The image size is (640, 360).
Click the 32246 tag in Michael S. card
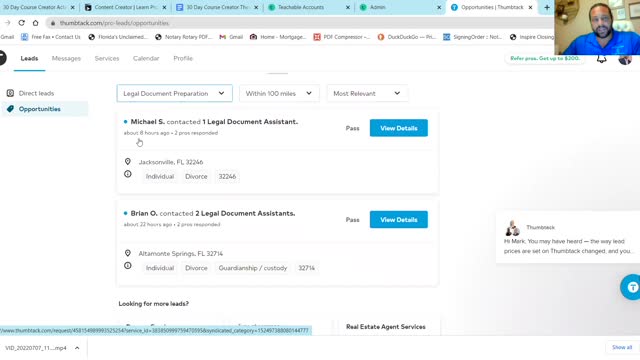pyautogui.click(x=227, y=177)
